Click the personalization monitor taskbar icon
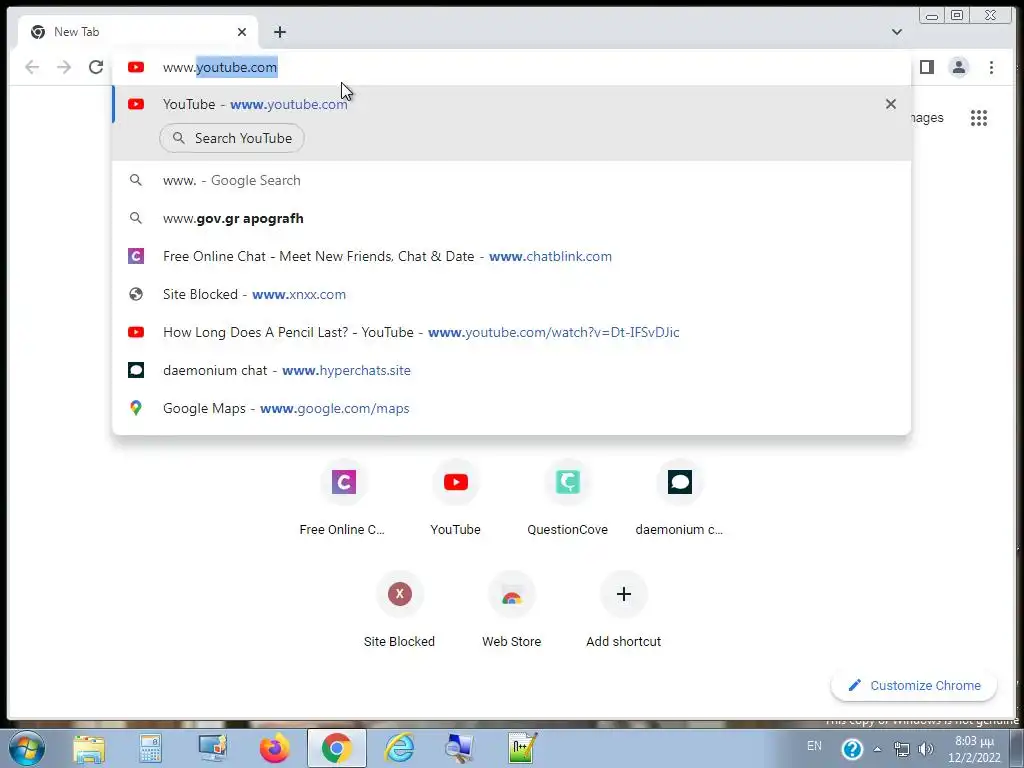This screenshot has width=1024, height=768. click(212, 749)
